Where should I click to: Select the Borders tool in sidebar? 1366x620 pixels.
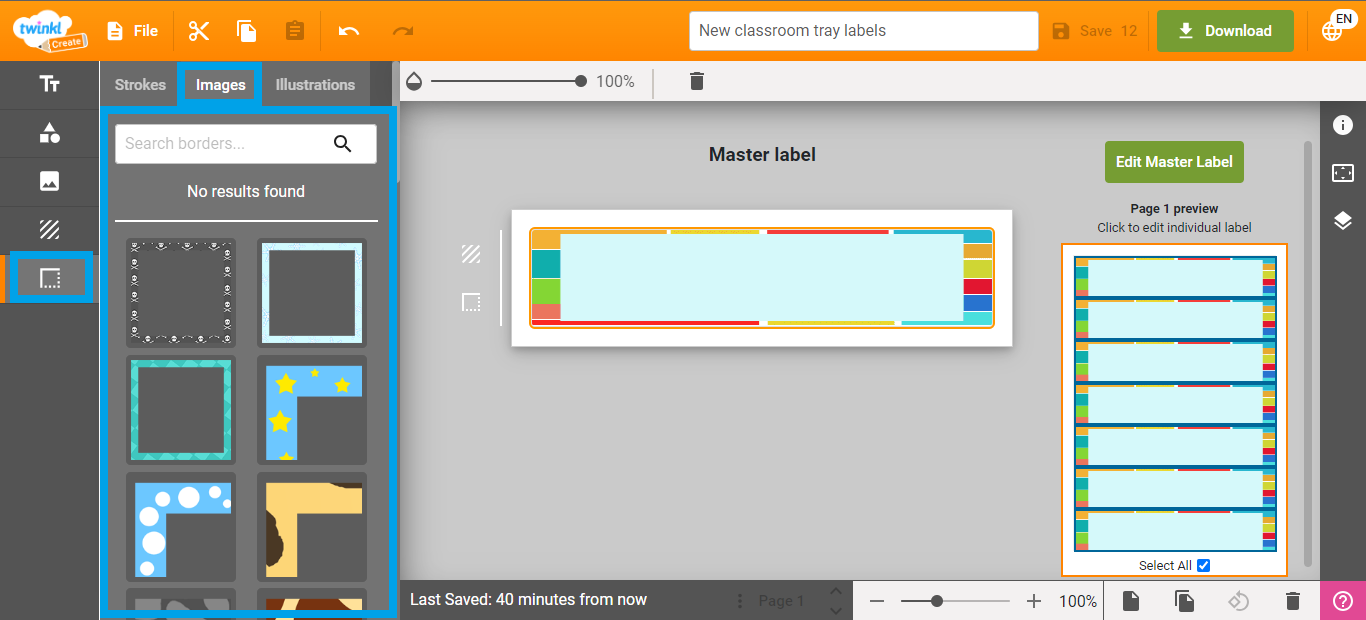click(50, 278)
